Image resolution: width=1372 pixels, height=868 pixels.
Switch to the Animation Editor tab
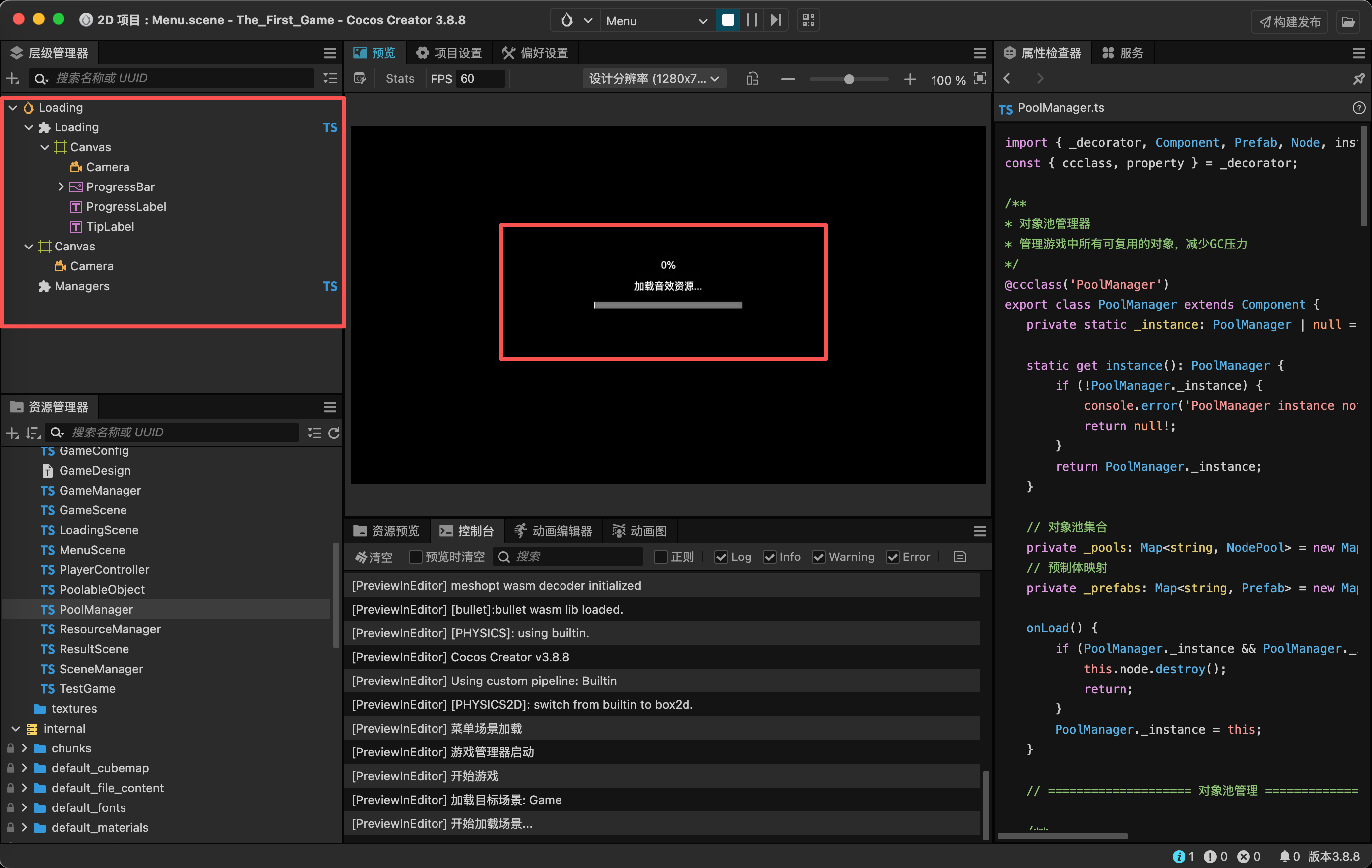point(552,531)
